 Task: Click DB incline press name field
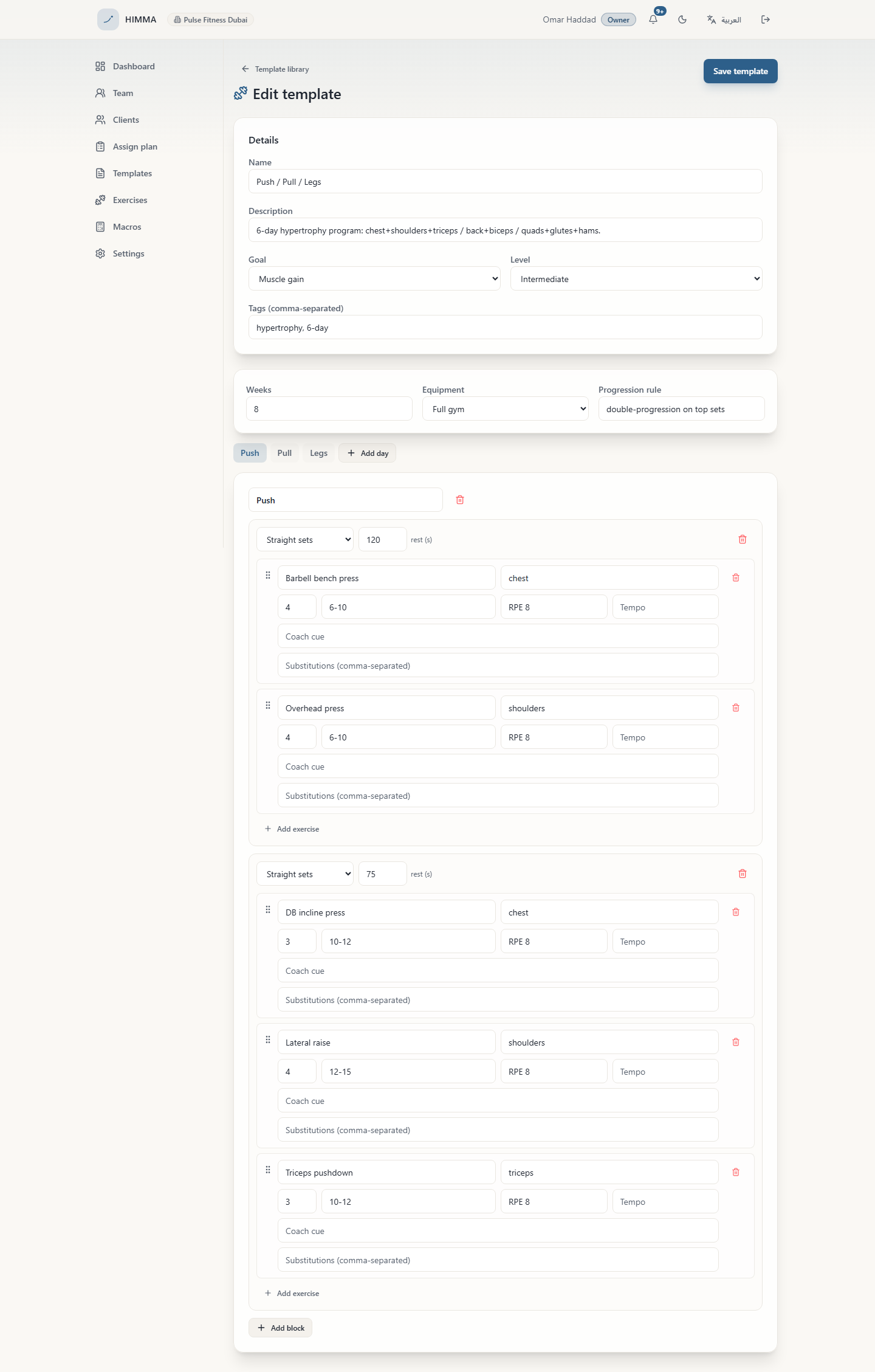coord(386,912)
